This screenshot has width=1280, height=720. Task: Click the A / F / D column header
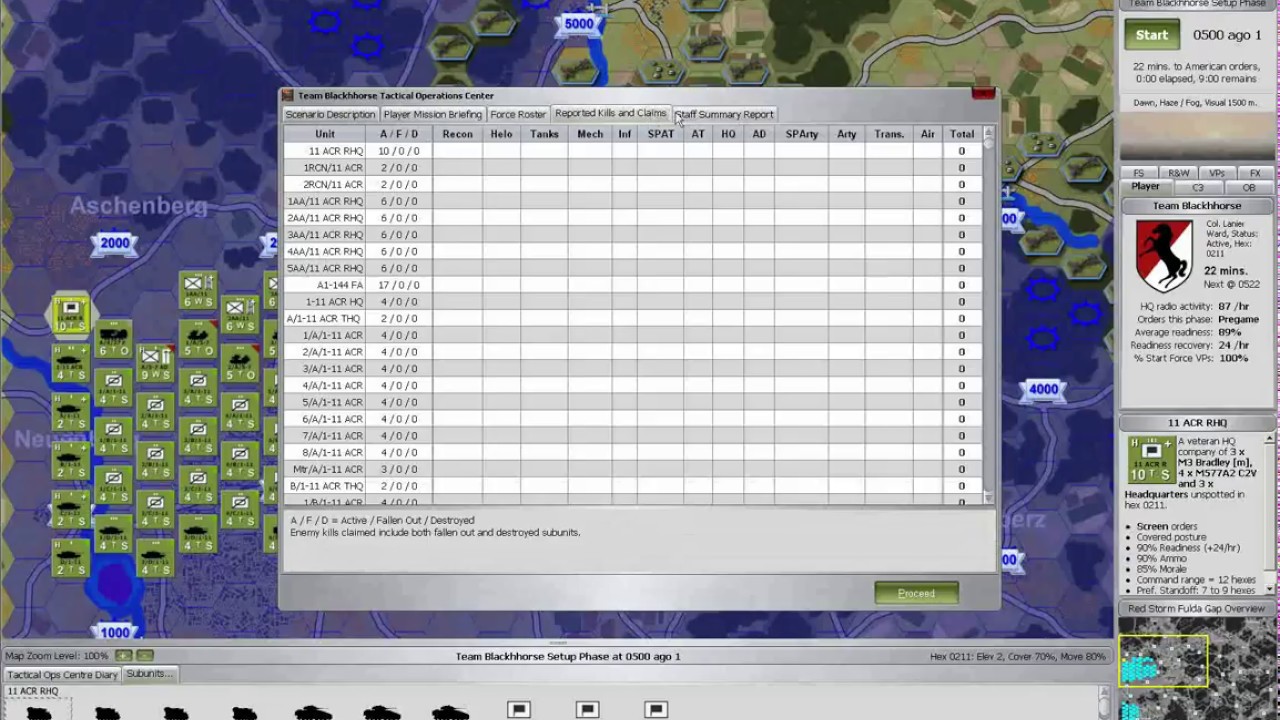pos(399,134)
